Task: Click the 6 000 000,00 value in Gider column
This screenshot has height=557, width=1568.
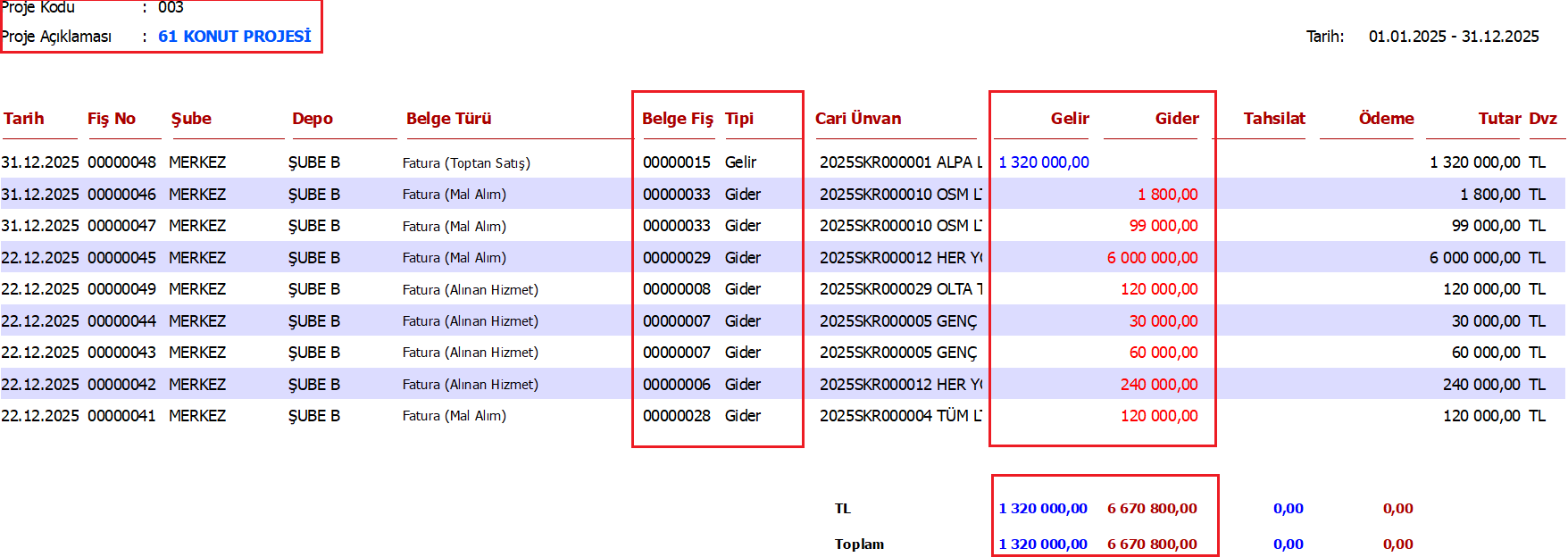Action: pos(1152,258)
